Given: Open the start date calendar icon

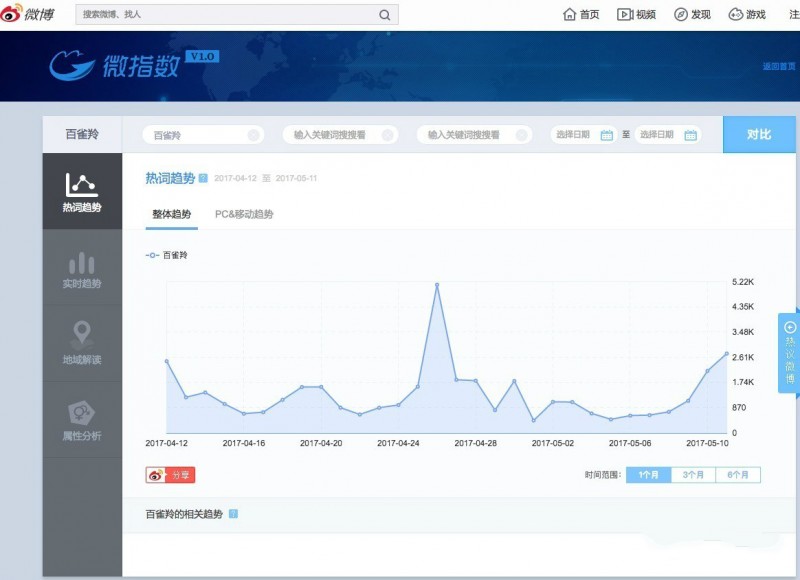Looking at the screenshot, I should (x=607, y=135).
